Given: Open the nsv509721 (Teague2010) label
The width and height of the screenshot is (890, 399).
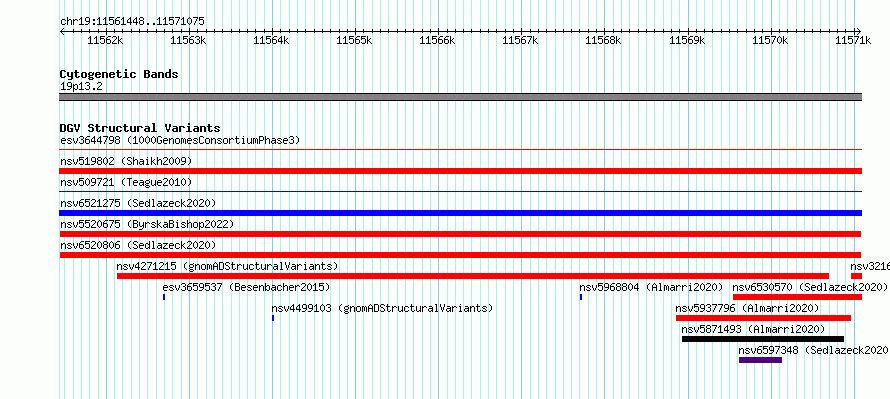Looking at the screenshot, I should coord(126,182).
